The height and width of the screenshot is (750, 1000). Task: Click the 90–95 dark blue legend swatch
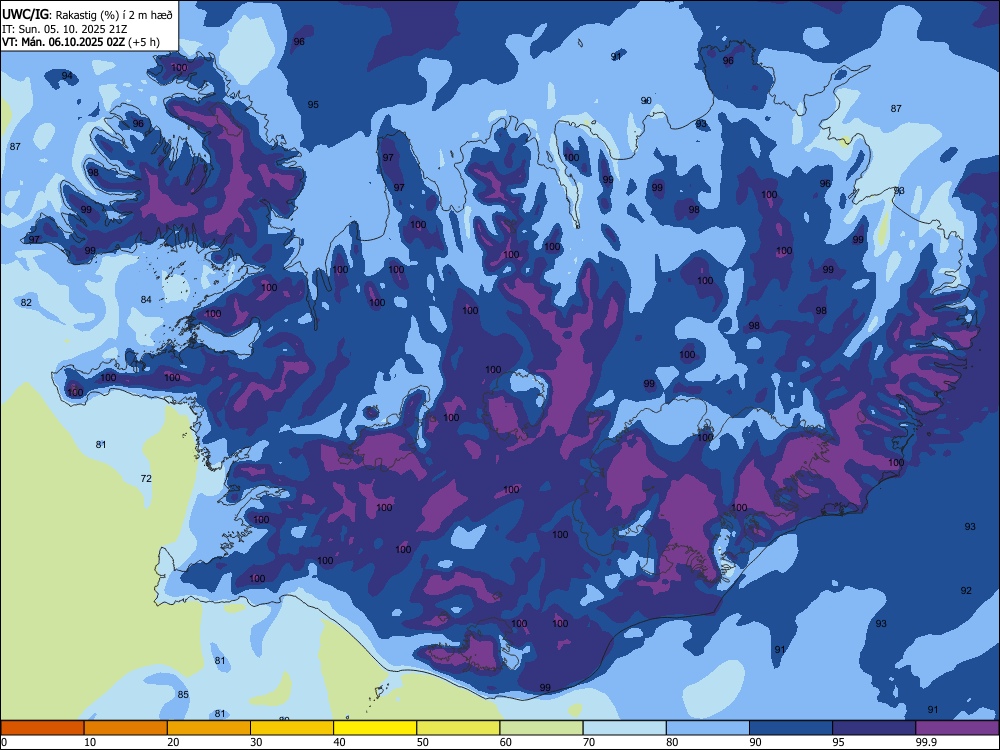click(x=791, y=728)
